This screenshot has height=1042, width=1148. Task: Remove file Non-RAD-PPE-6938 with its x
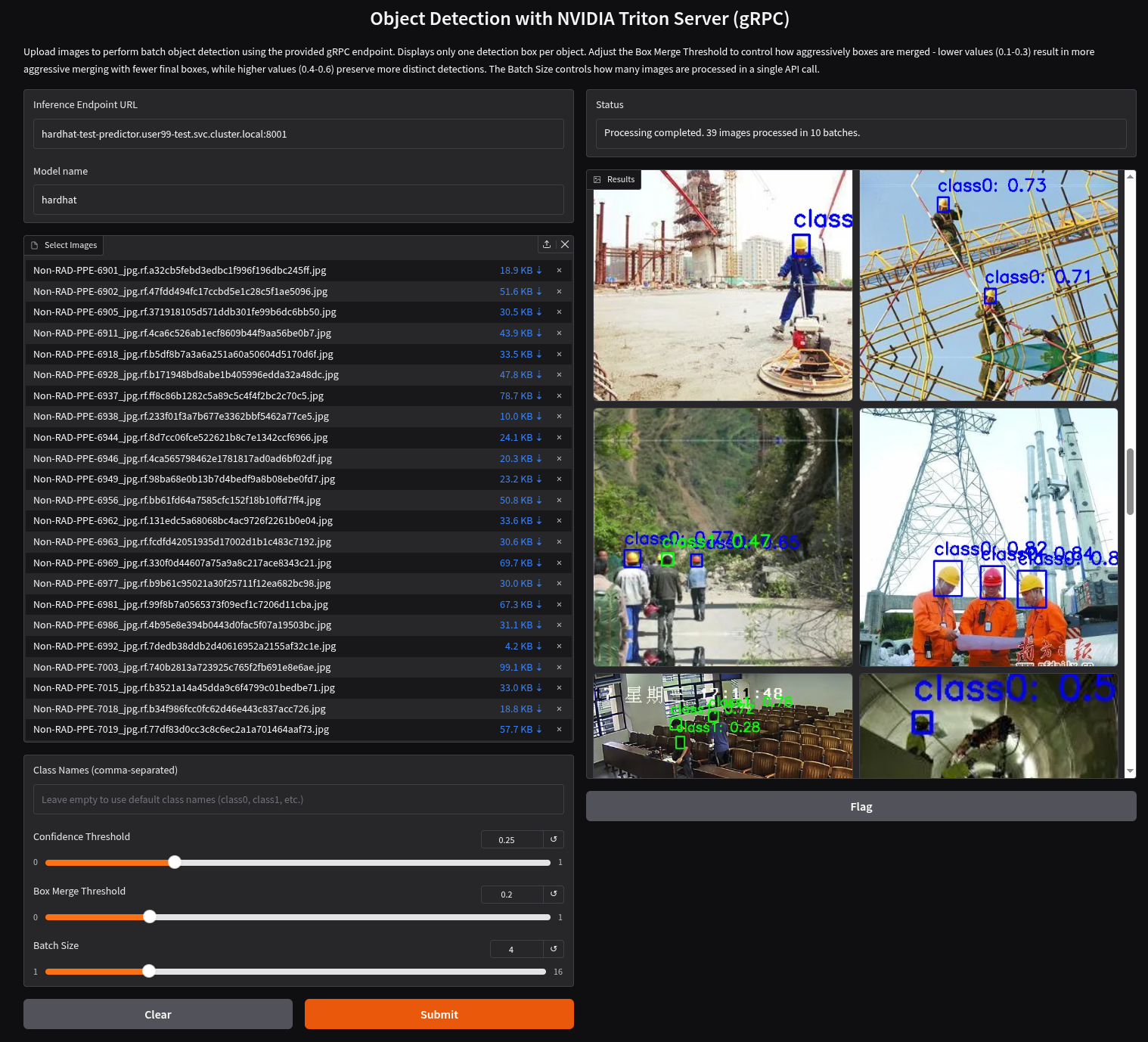559,416
